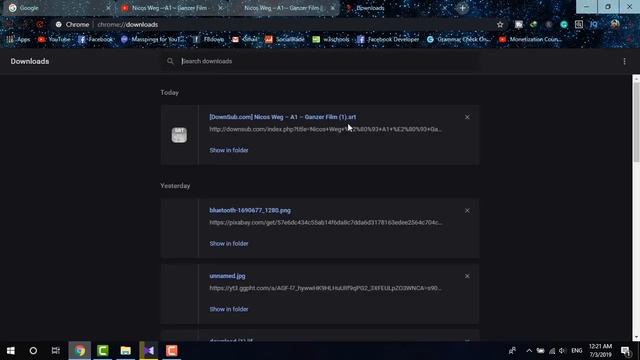Open the red Camtasia recorder taskbar icon
Image resolution: width=640 pixels, height=360 pixels.
(171, 351)
